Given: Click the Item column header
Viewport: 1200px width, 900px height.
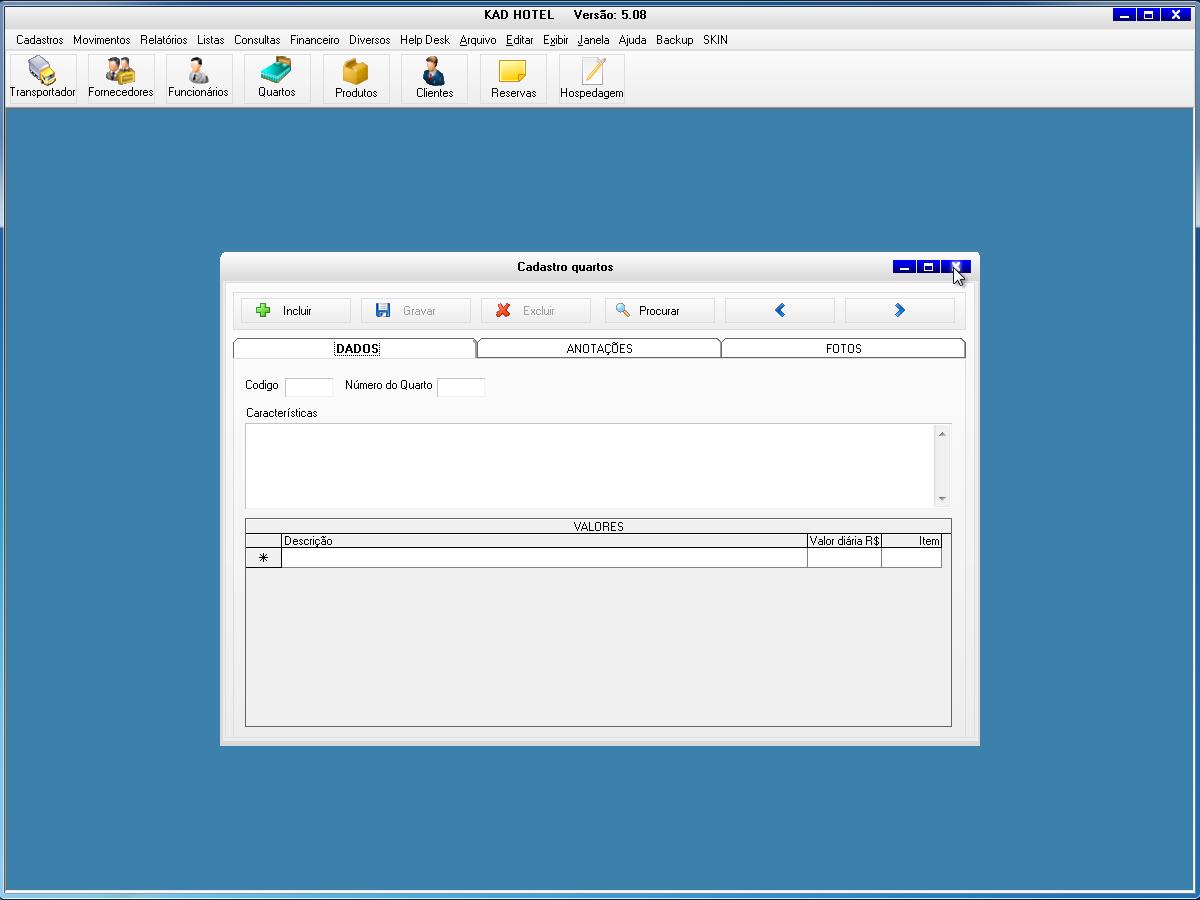Looking at the screenshot, I should pyautogui.click(x=911, y=541).
